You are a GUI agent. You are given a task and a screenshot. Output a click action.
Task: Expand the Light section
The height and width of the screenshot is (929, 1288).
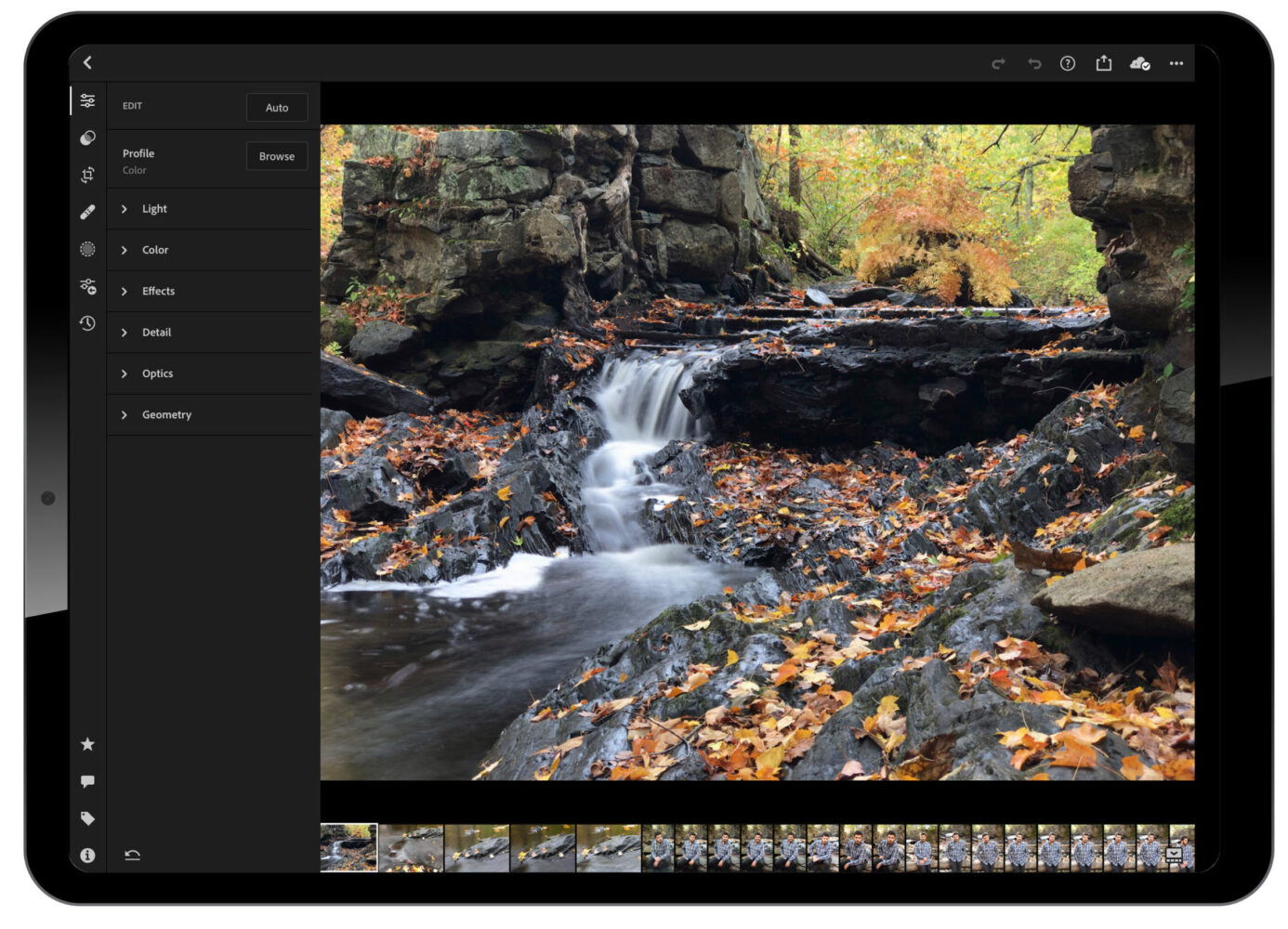coord(154,209)
